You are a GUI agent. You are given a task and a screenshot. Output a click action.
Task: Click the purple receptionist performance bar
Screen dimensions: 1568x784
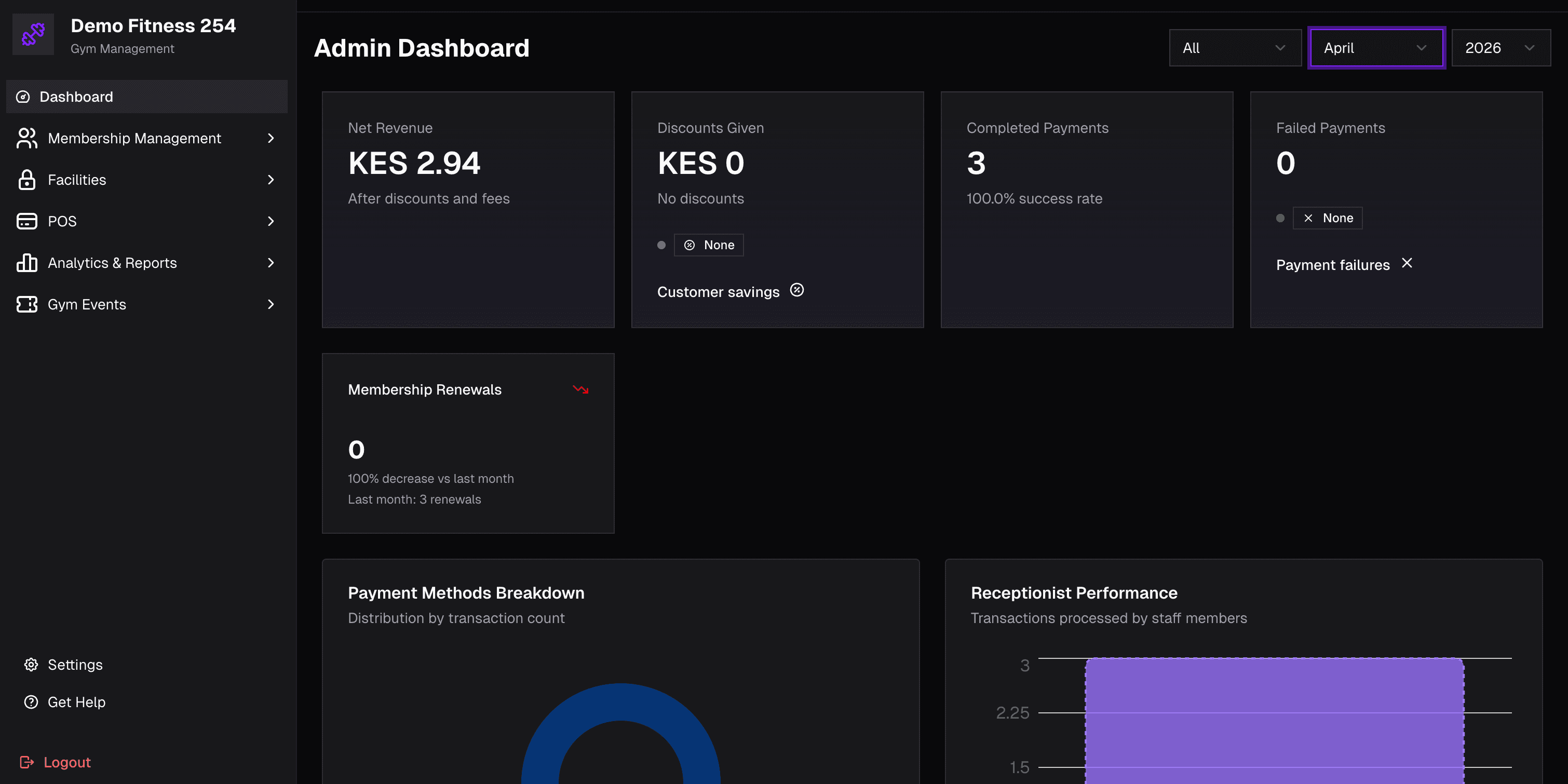(x=1275, y=721)
